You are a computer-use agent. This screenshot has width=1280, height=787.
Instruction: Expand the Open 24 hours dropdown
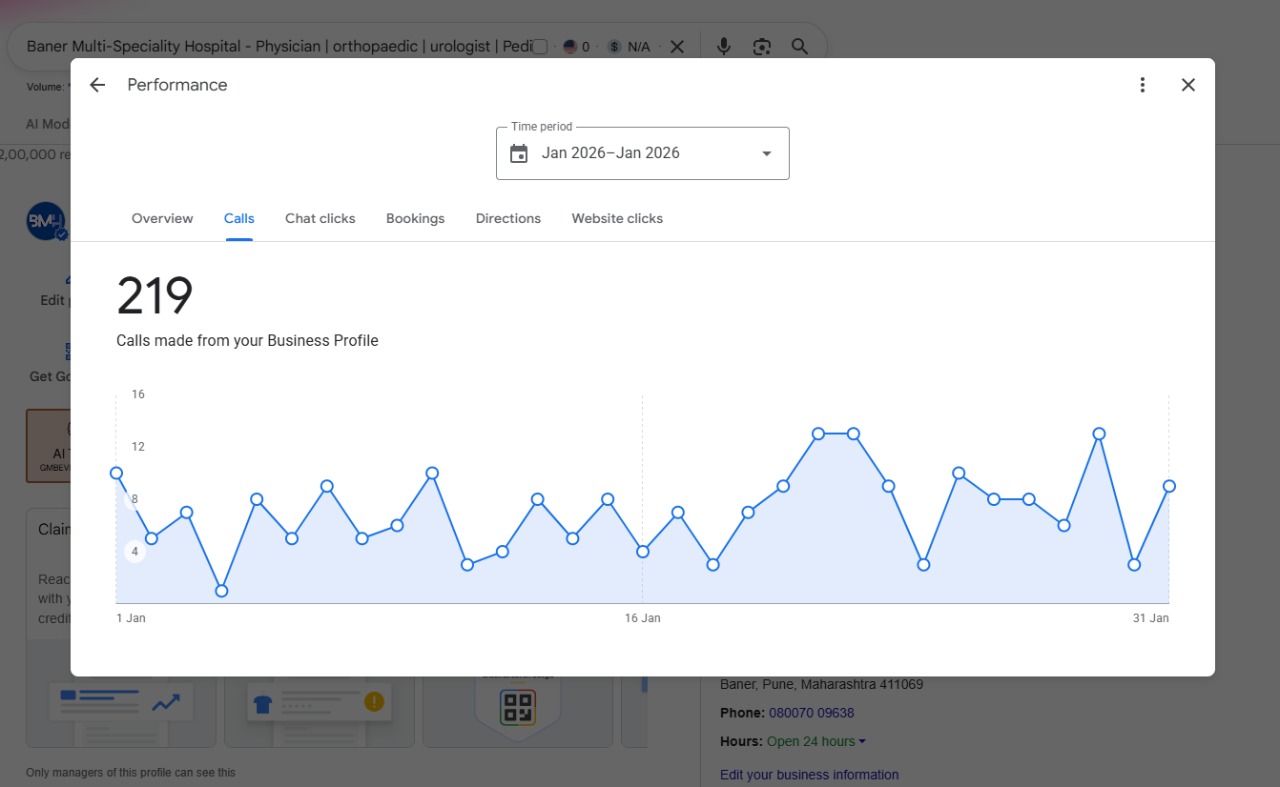click(x=862, y=742)
